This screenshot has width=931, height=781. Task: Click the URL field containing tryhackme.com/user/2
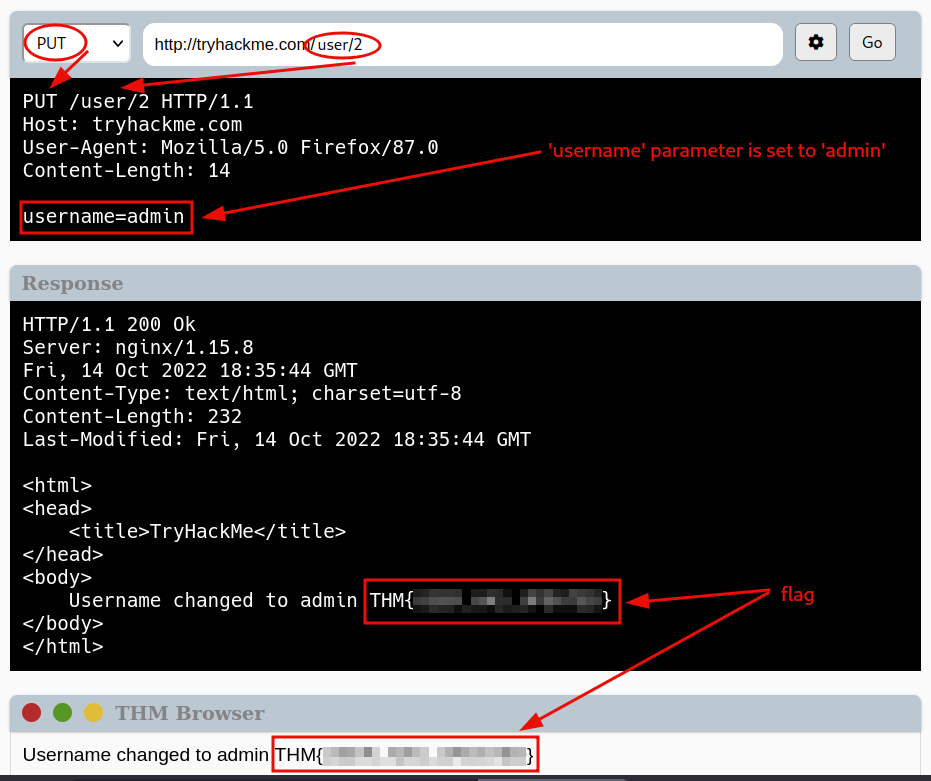click(462, 44)
